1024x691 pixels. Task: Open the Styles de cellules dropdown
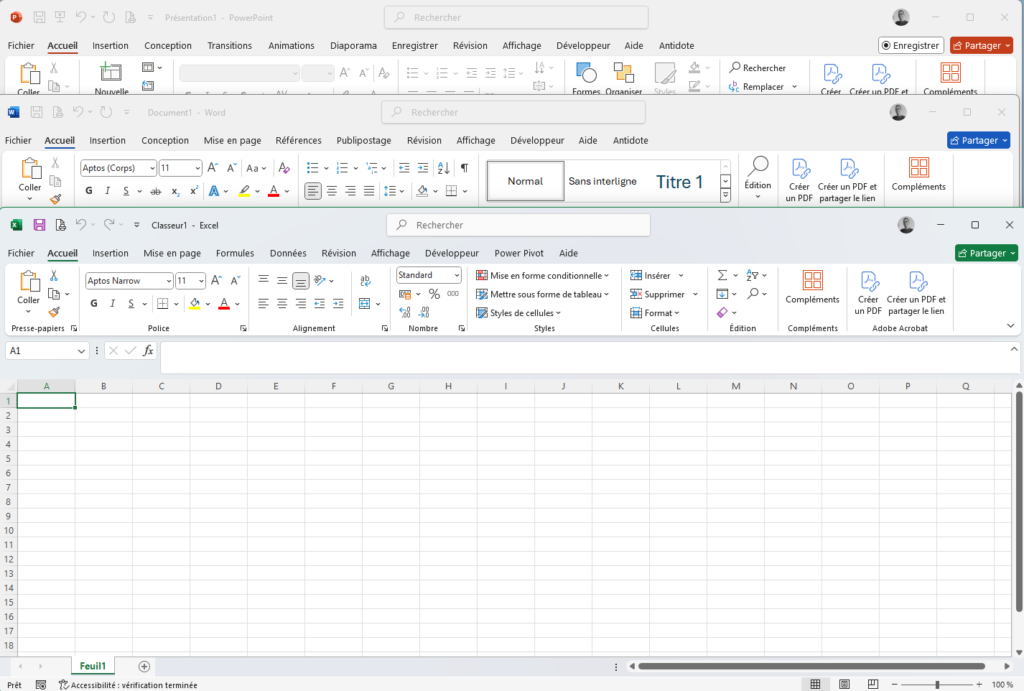519,313
